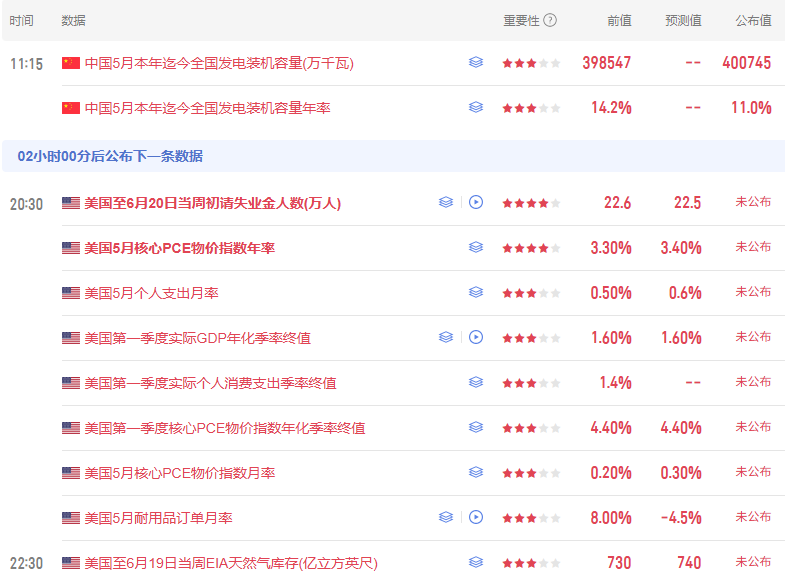The image size is (785, 583).
Task: Click the 11:15 time label
Action: click(x=27, y=64)
